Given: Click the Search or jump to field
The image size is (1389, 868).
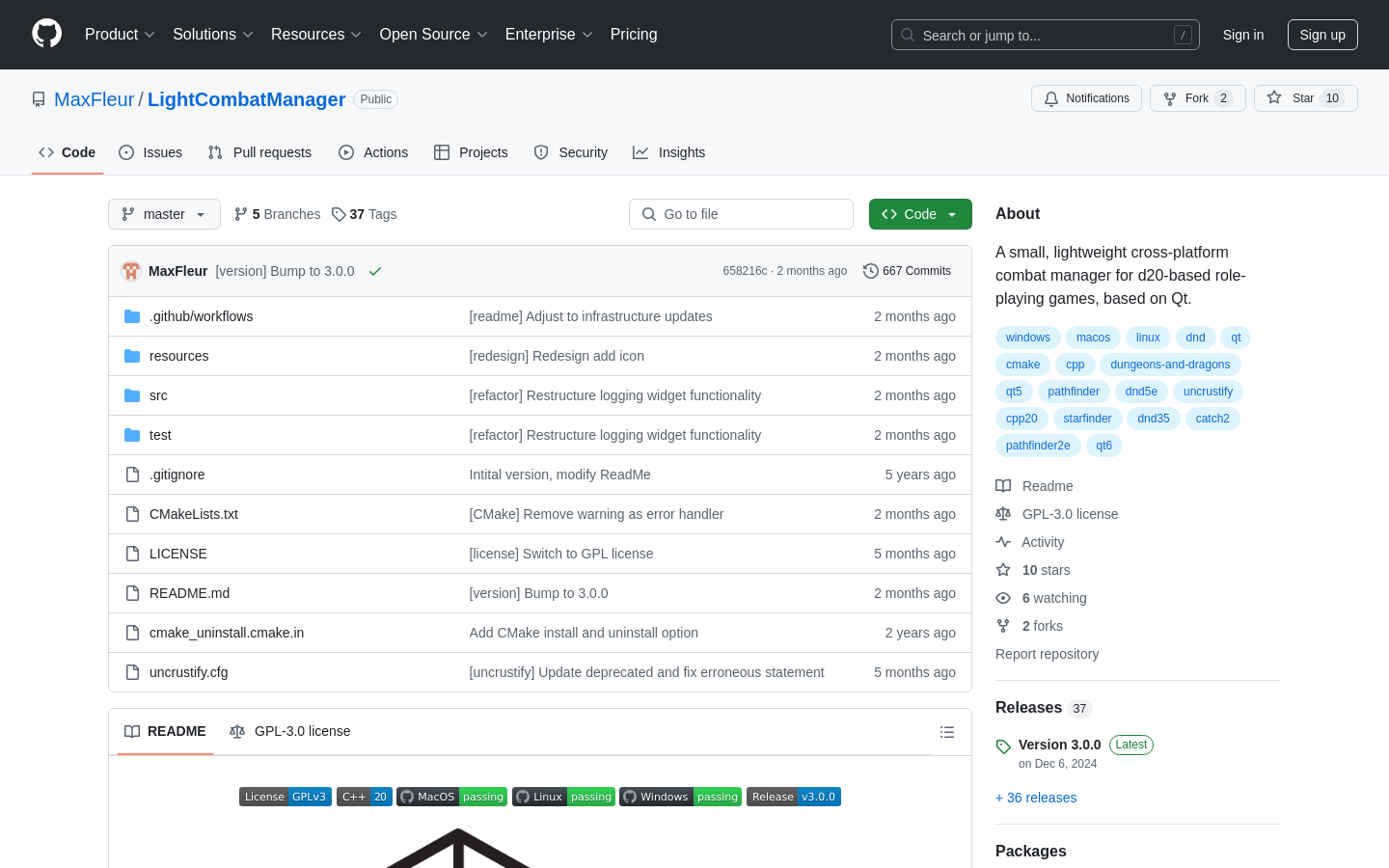Looking at the screenshot, I should pos(1046,35).
